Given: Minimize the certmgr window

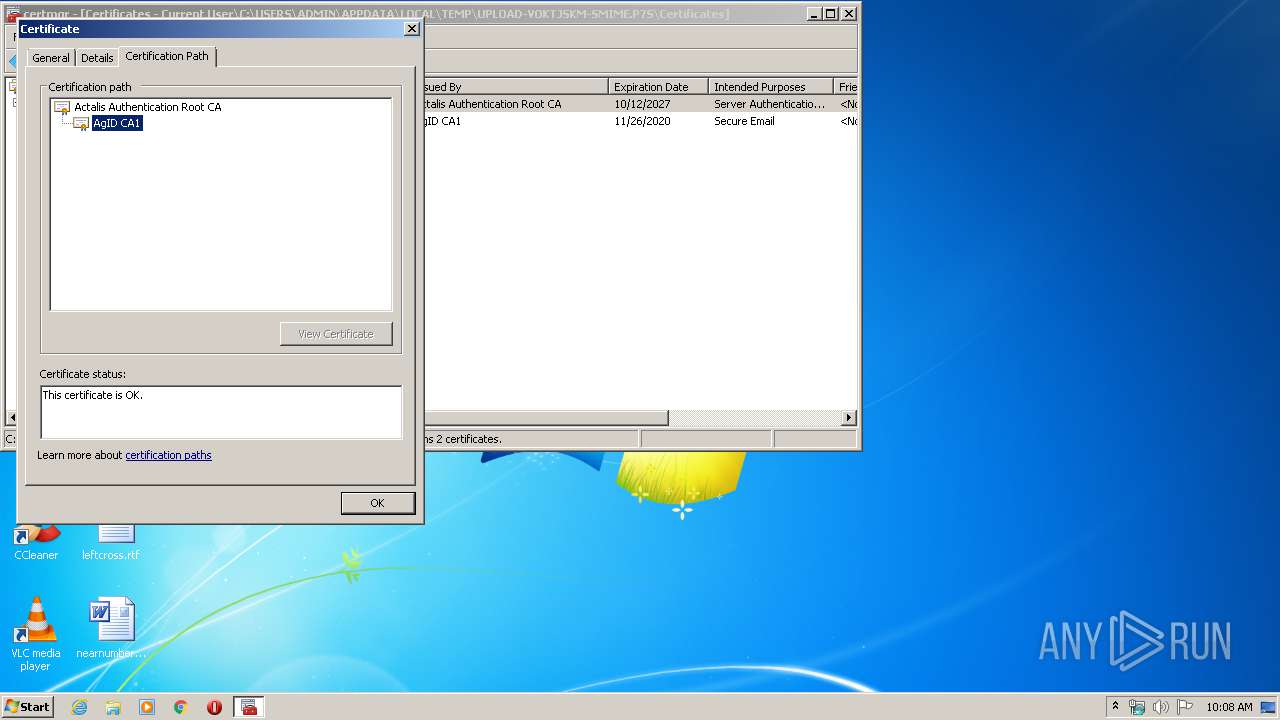Looking at the screenshot, I should (813, 14).
